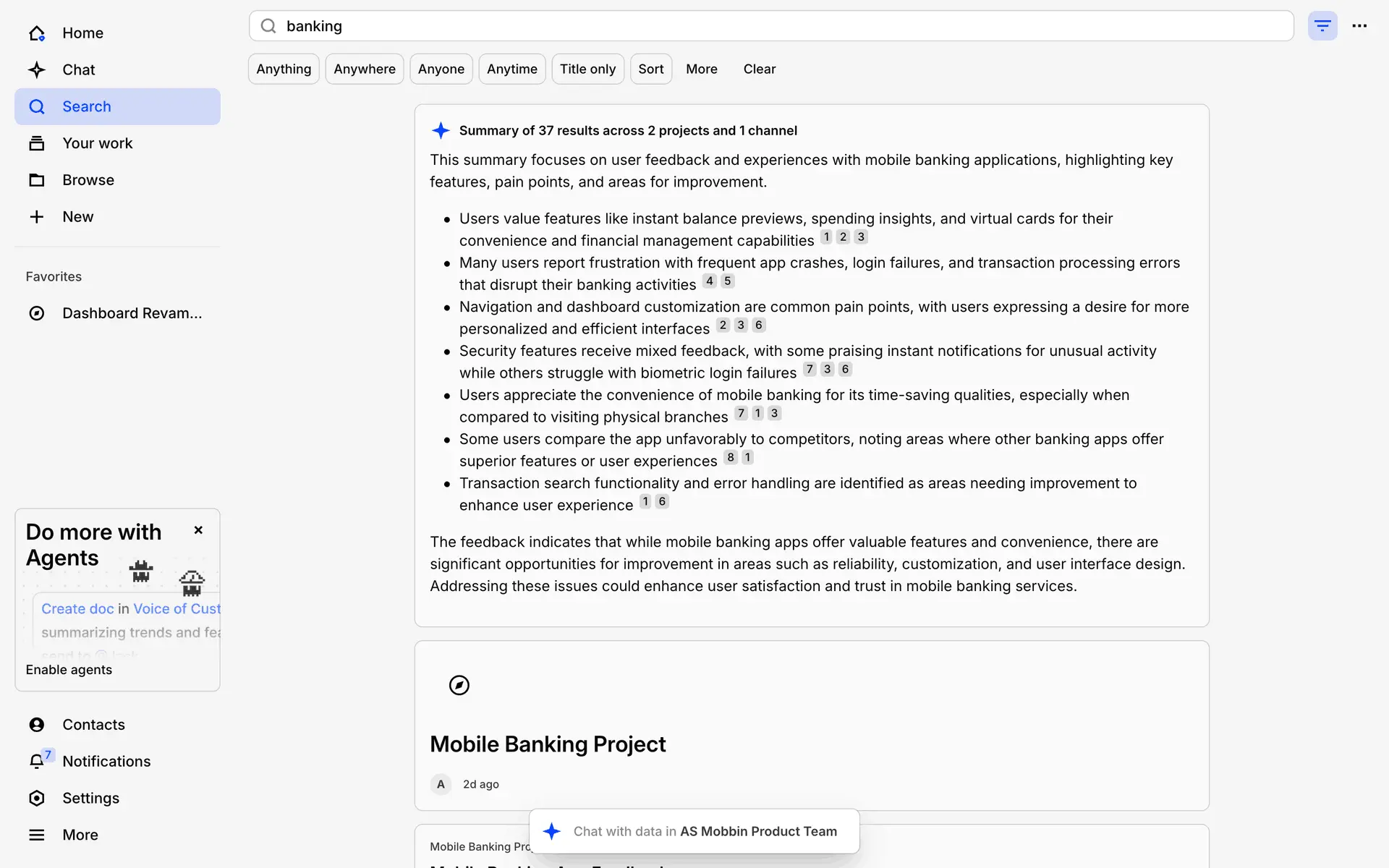
Task: Click the banking search input field
Action: click(771, 26)
